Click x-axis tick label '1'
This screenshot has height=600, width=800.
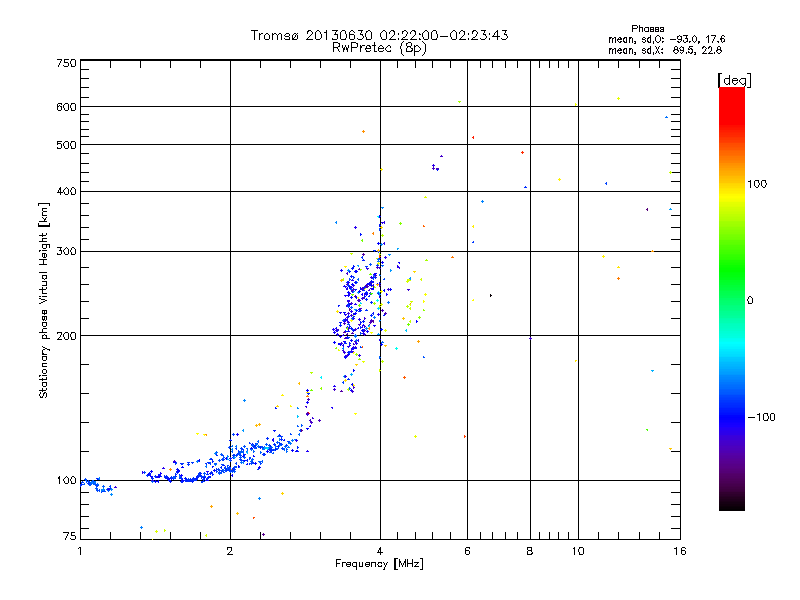click(80, 551)
